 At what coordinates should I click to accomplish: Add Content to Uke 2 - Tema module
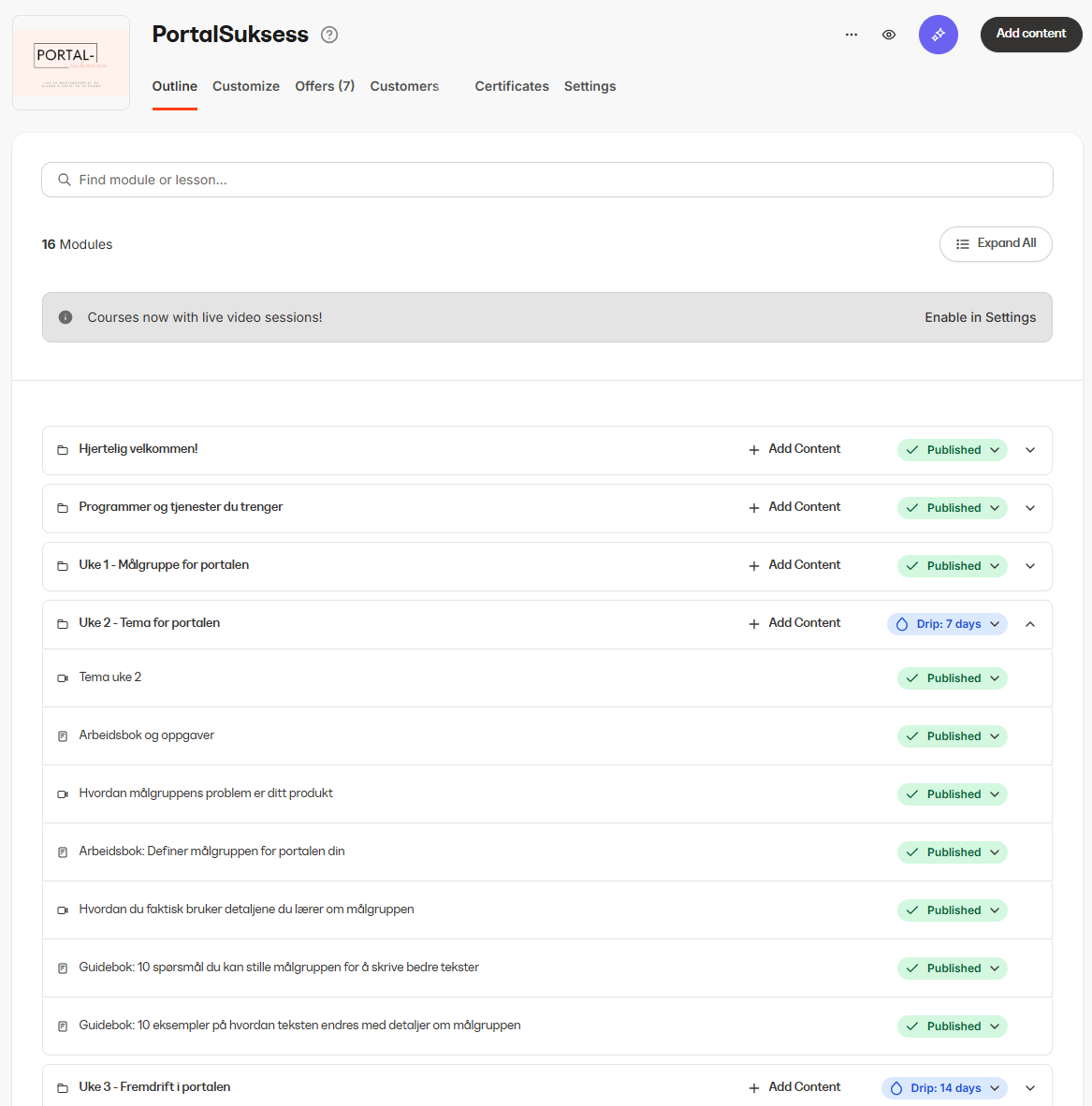[x=794, y=623]
